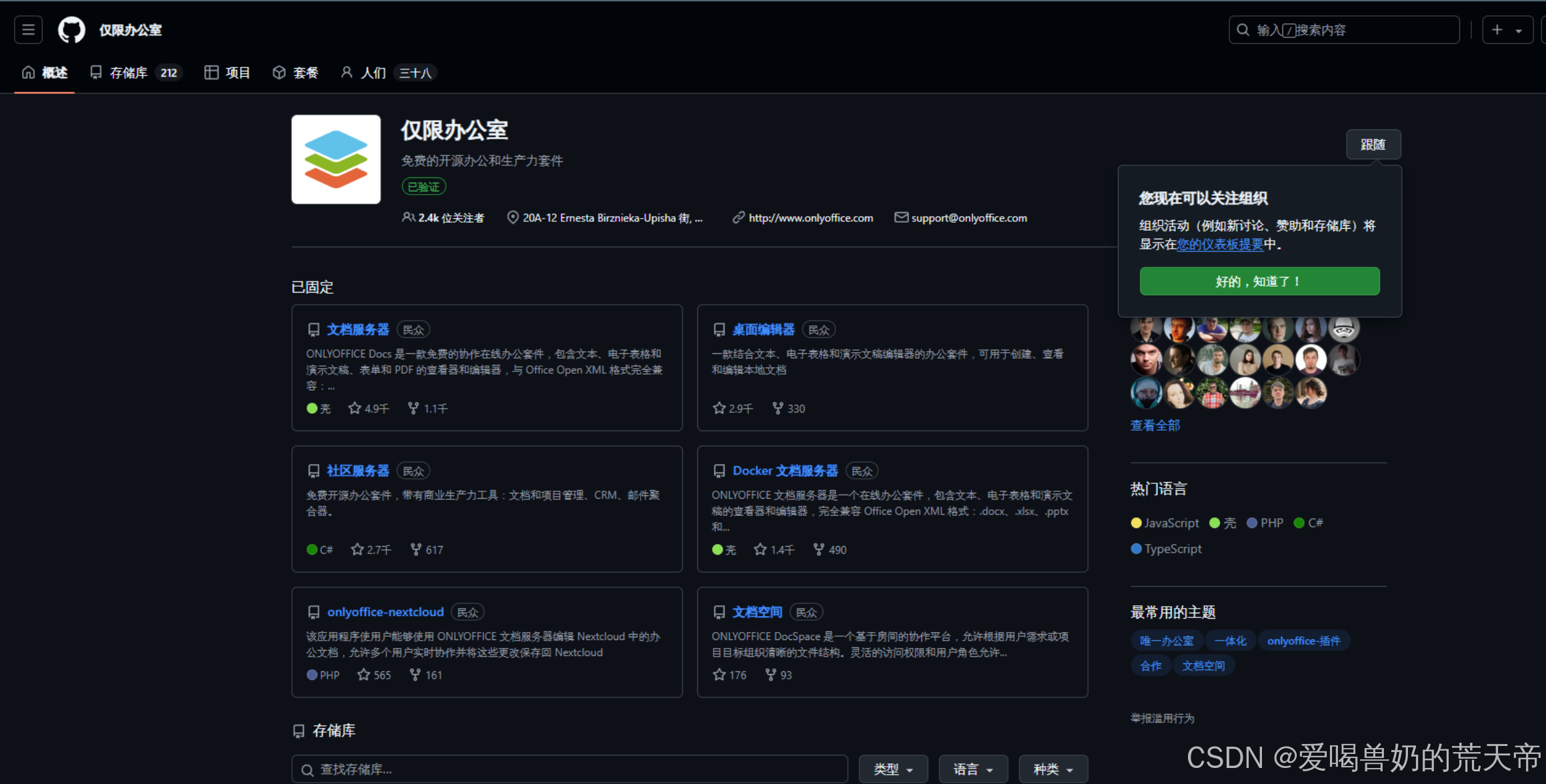
Task: Click support@onlyoffice.com email link
Action: click(969, 218)
